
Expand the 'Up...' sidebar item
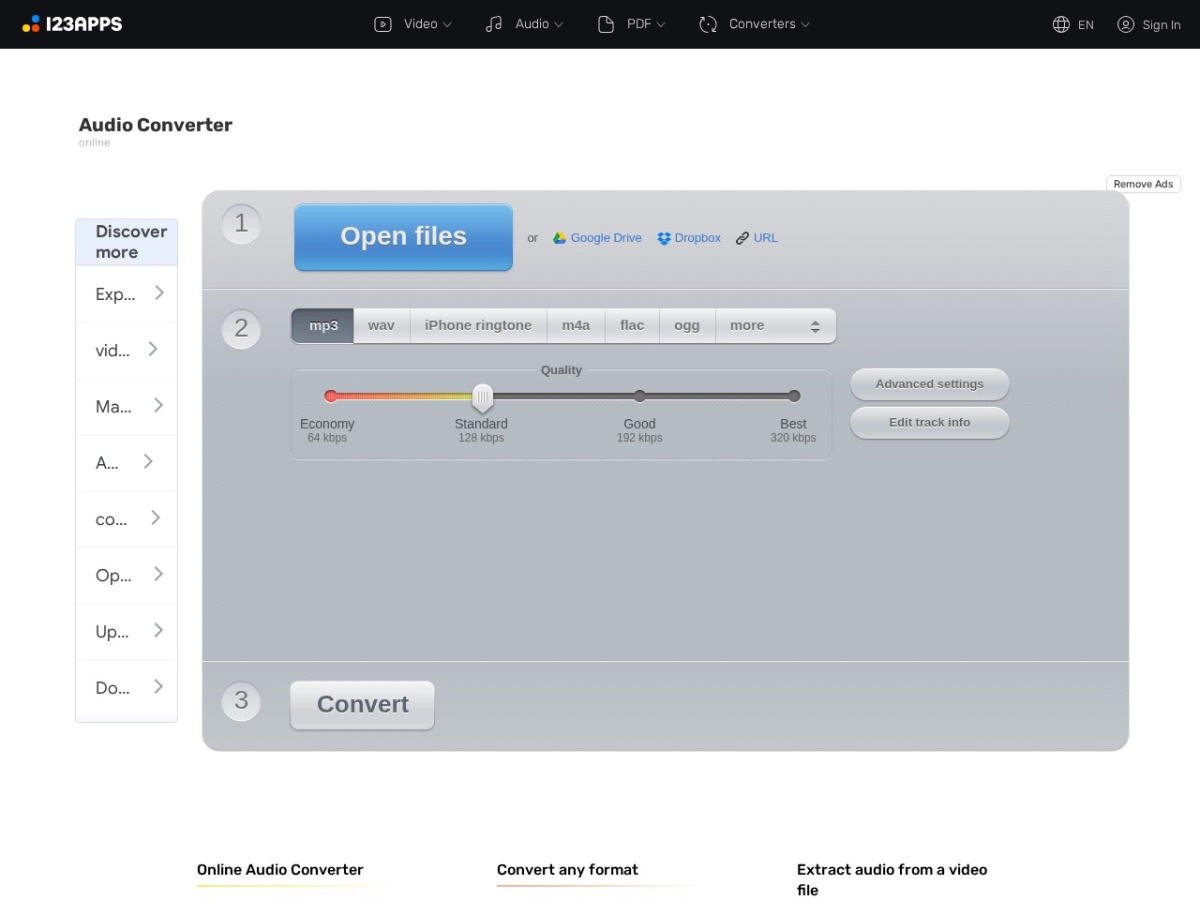pyautogui.click(x=127, y=631)
